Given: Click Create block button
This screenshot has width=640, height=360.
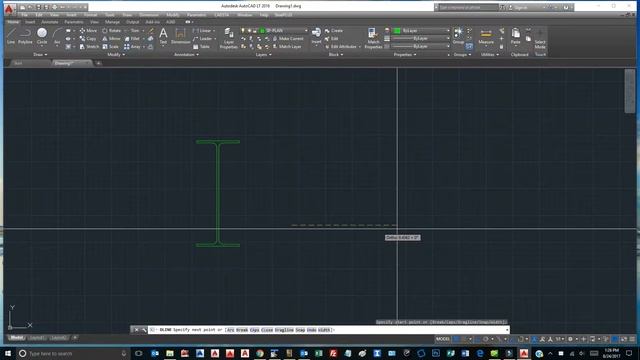Looking at the screenshot, I should pyautogui.click(x=334, y=31).
